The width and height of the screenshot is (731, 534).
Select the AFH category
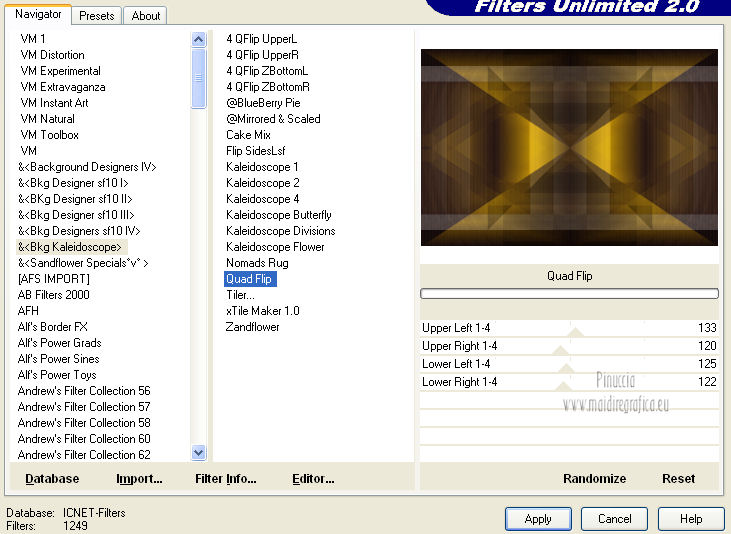28,311
